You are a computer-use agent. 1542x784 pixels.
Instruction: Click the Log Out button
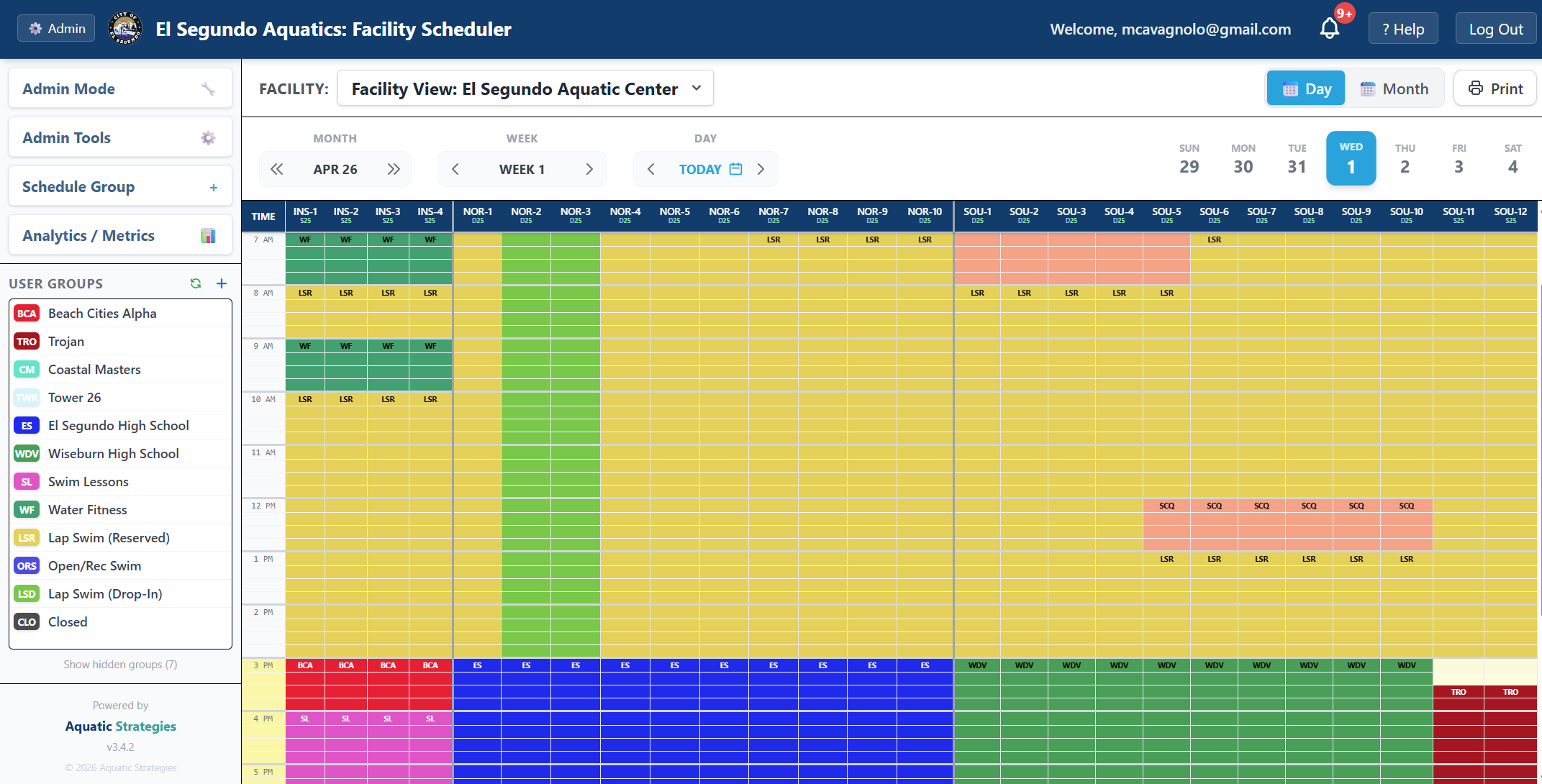(x=1496, y=28)
